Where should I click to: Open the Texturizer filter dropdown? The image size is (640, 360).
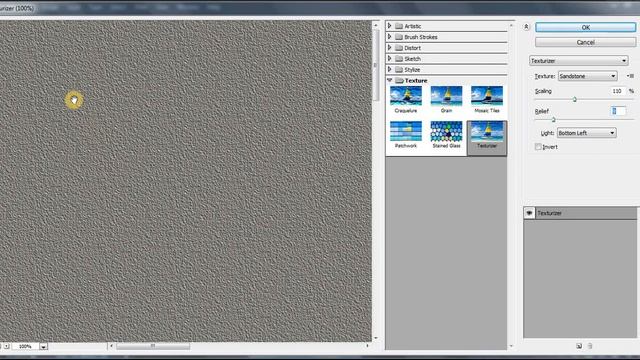[x=578, y=61]
